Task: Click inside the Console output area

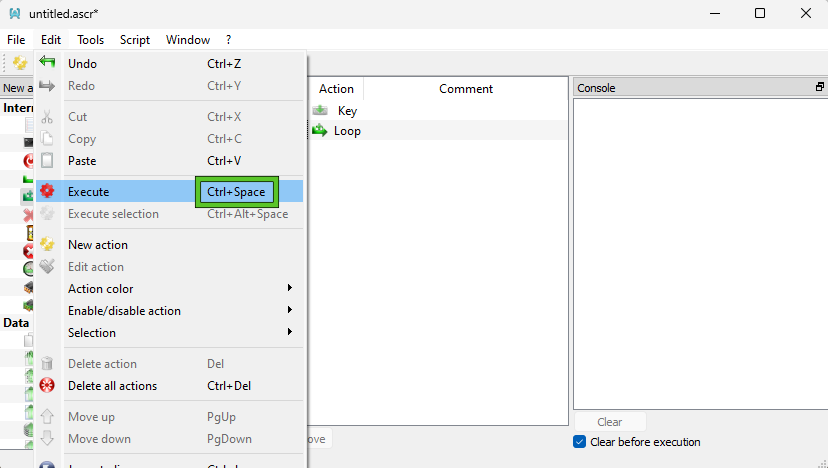Action: (x=701, y=254)
